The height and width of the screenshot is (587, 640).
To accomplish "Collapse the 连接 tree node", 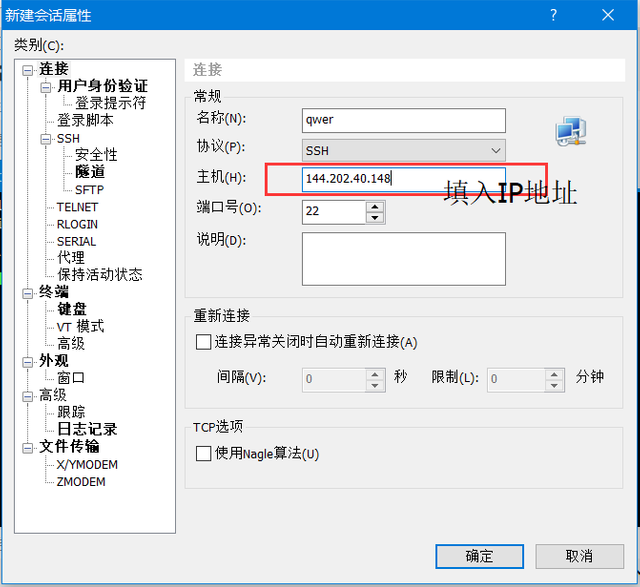I will pos(28,70).
